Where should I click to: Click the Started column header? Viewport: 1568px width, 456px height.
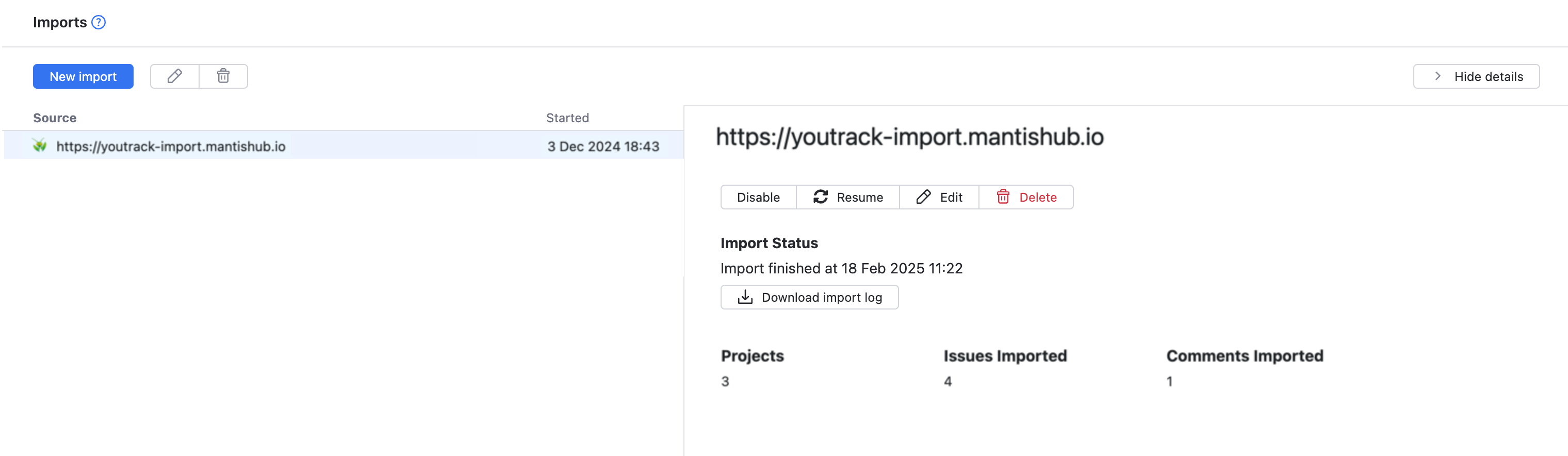point(567,118)
